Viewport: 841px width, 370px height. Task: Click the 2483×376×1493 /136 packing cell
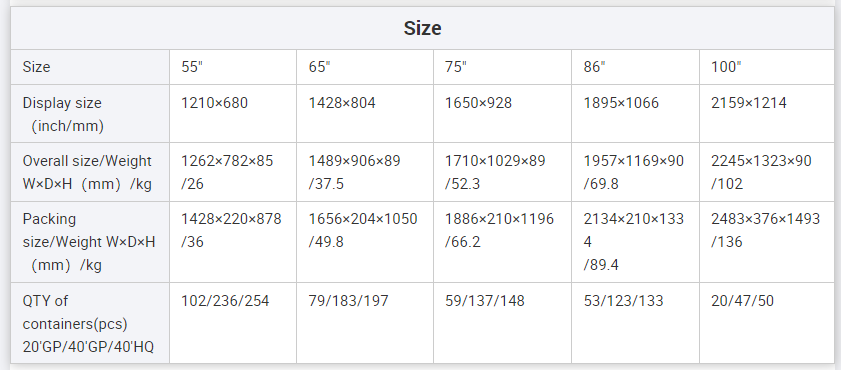pyautogui.click(x=767, y=242)
